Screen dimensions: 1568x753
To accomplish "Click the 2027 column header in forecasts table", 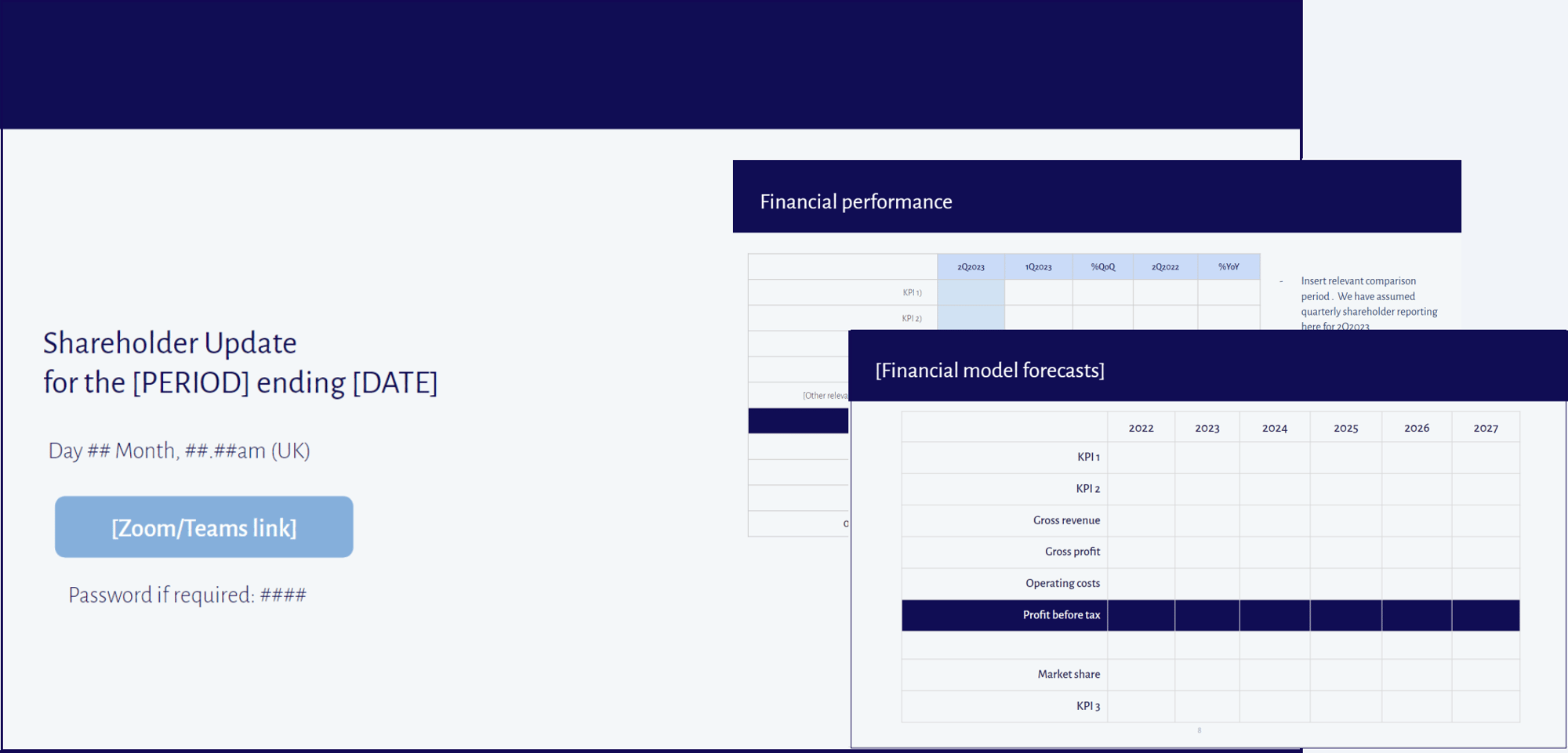I will [1486, 428].
